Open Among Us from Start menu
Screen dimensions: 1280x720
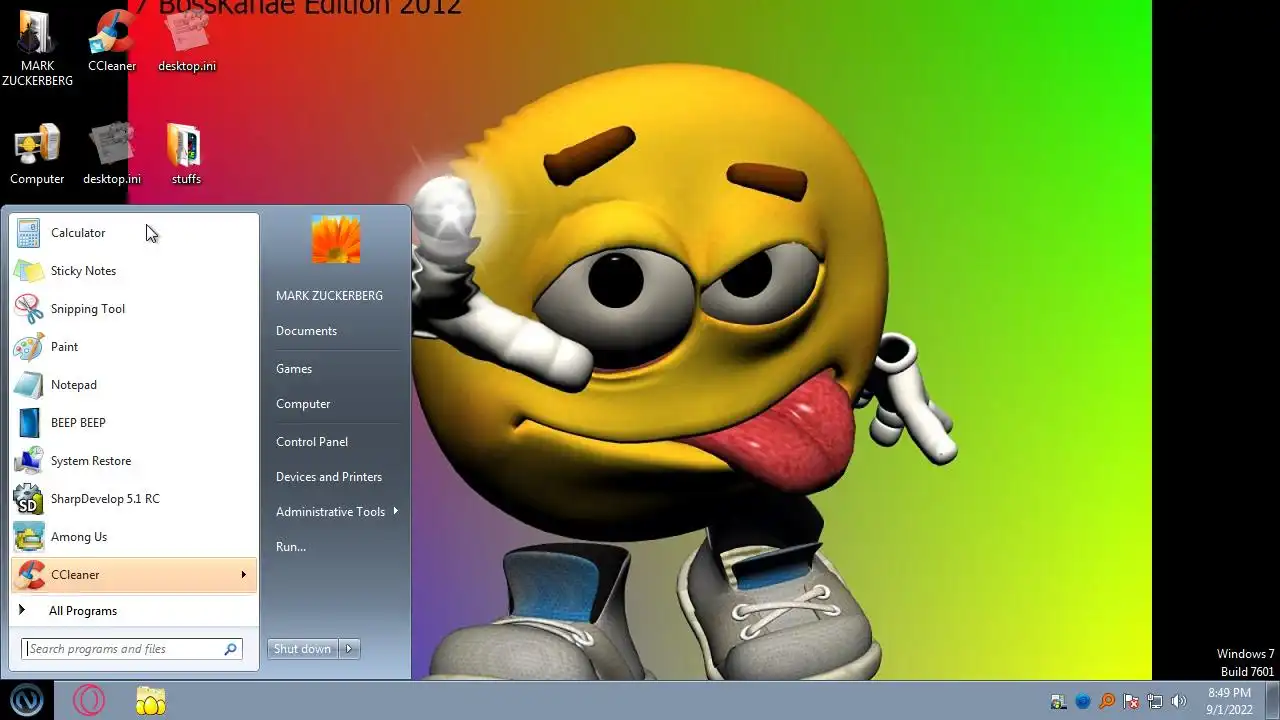134,537
